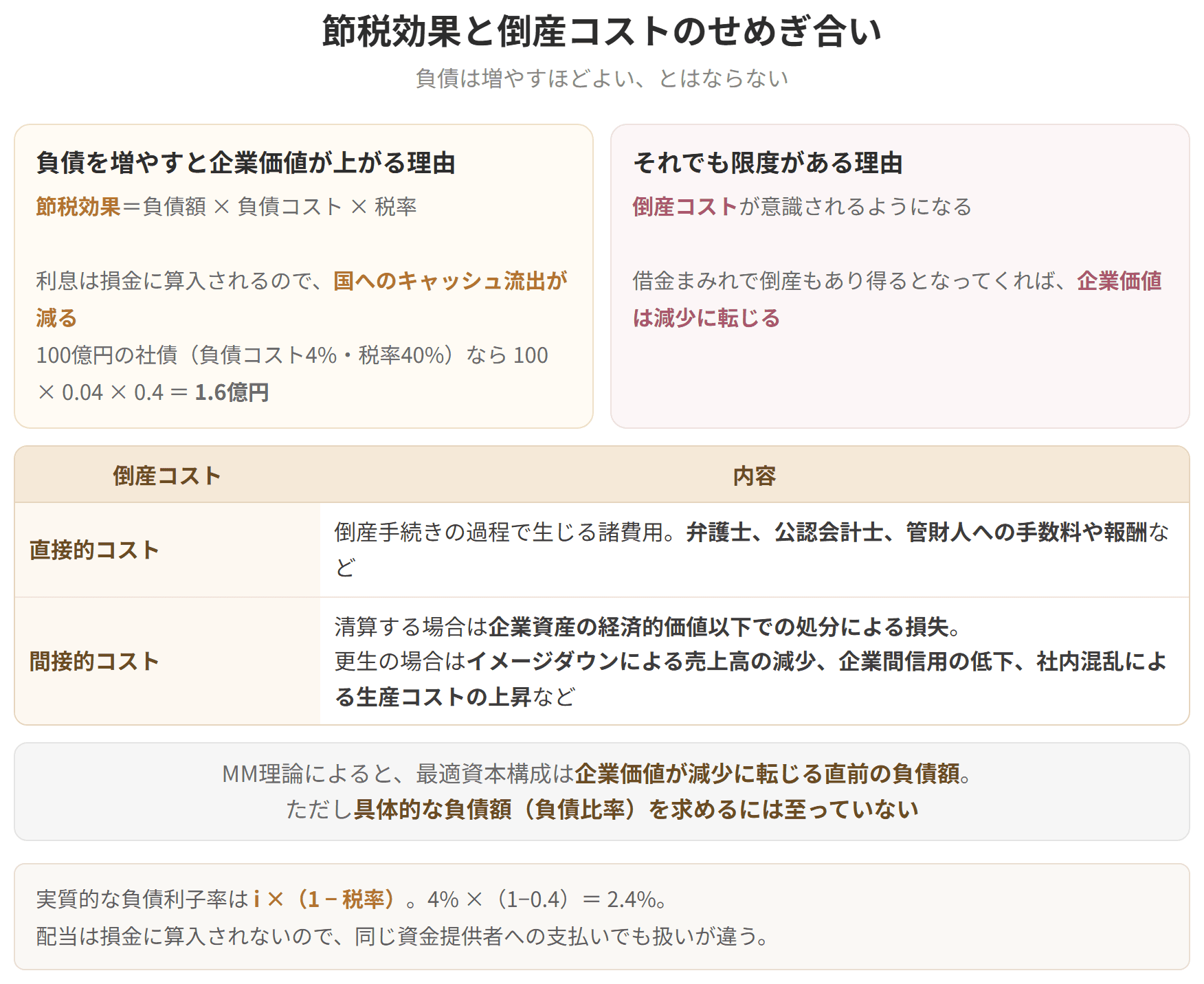This screenshot has width=1204, height=984.
Task: Click the bold result 1.6億円
Action: [x=232, y=392]
